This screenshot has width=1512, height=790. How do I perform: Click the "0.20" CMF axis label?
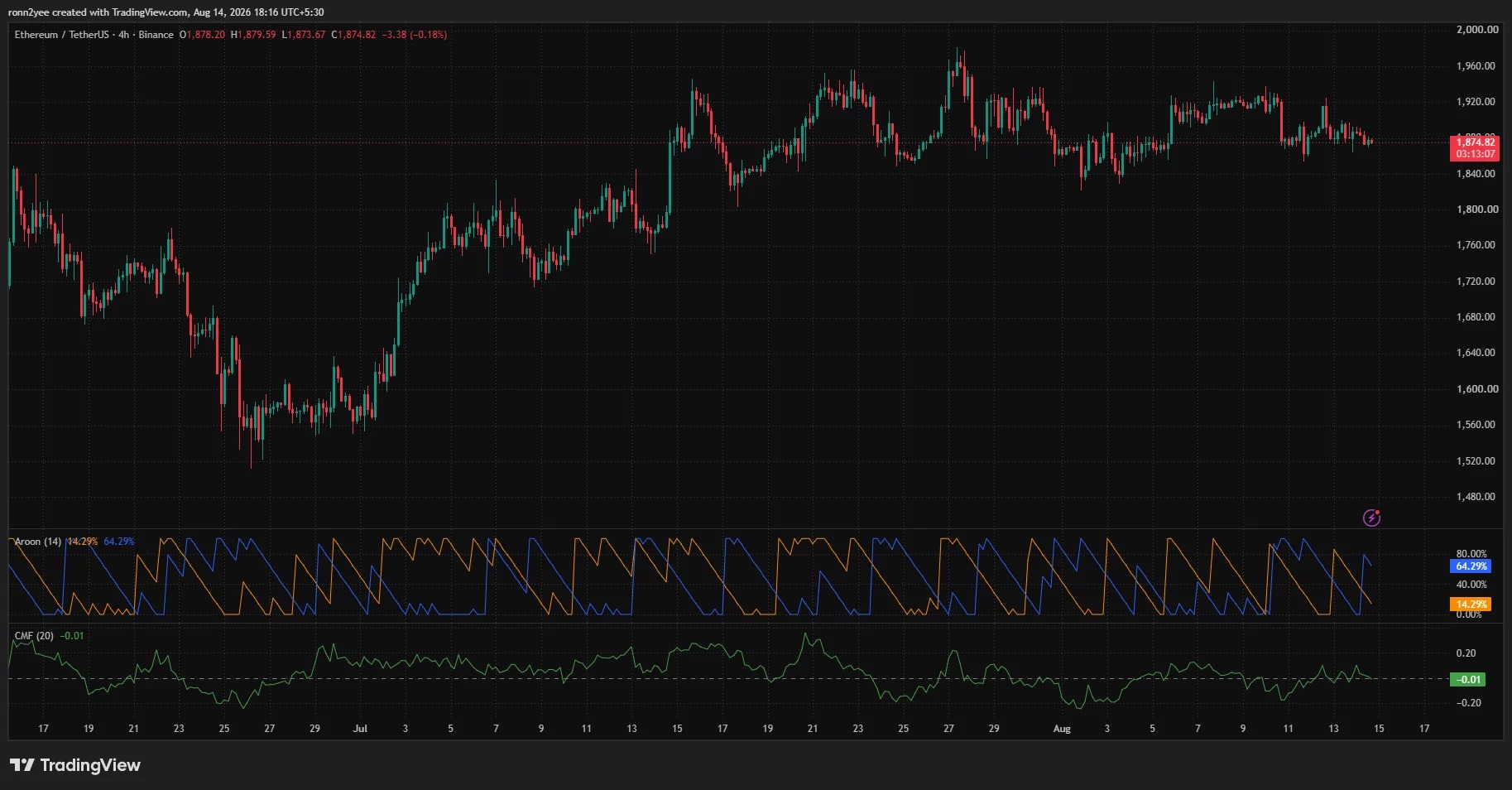point(1466,653)
